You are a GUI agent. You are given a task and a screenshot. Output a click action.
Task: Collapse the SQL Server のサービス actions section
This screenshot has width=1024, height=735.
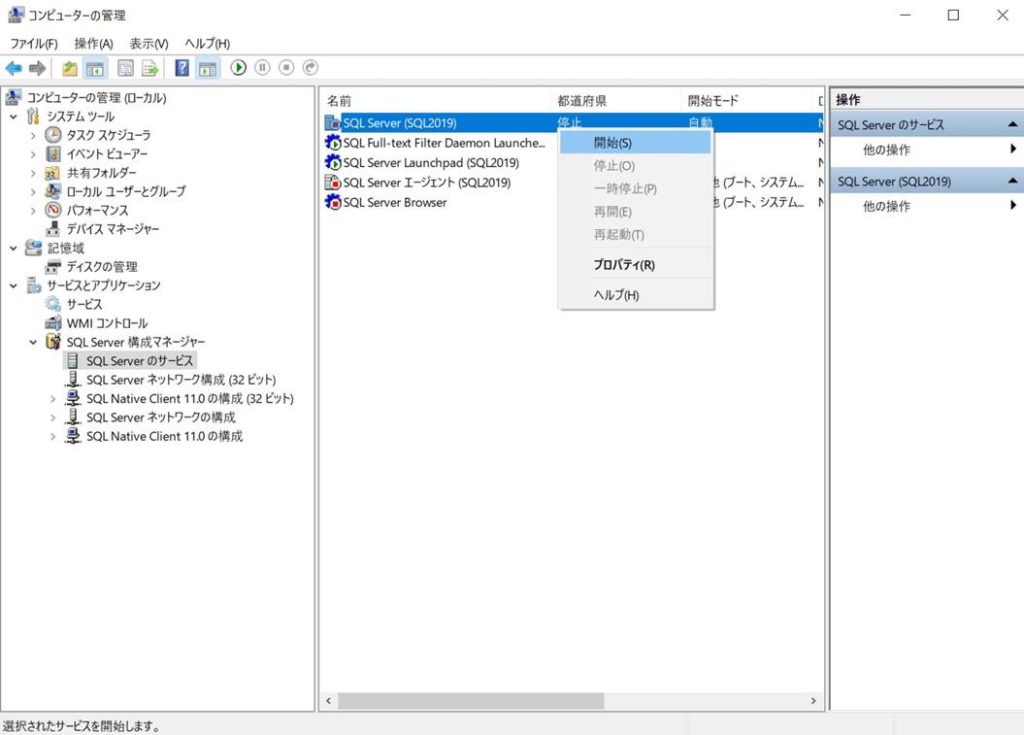point(1012,124)
